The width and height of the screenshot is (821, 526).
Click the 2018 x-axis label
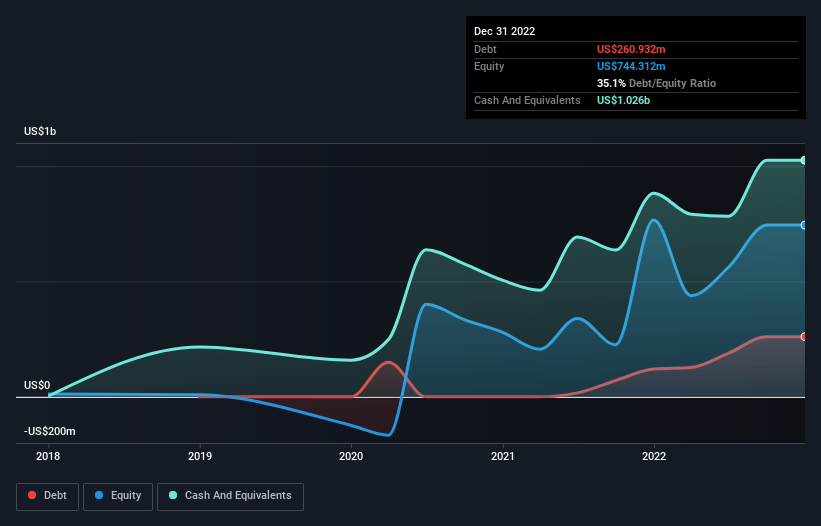point(48,456)
